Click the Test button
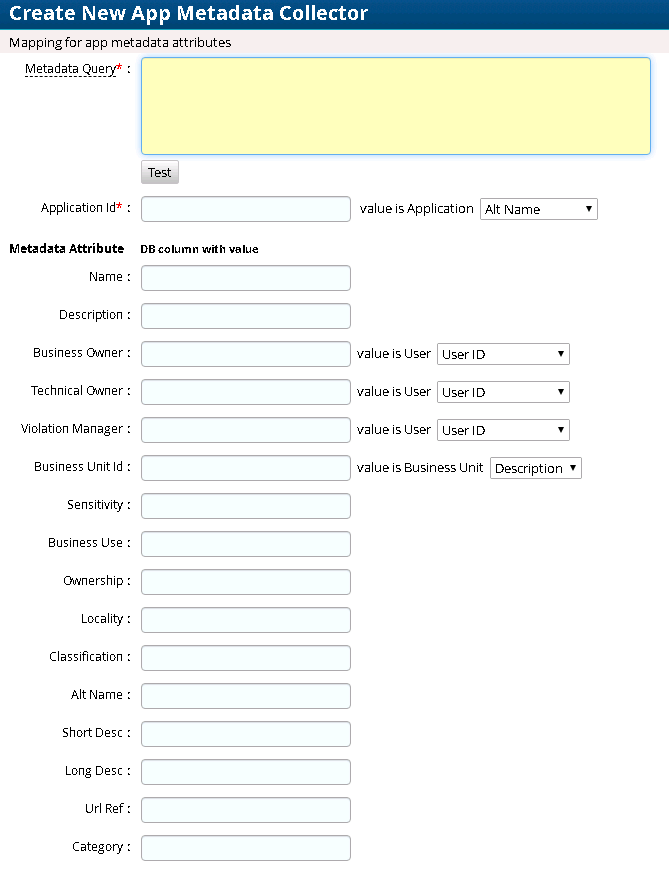Screen dimensions: 669x875 coord(159,172)
